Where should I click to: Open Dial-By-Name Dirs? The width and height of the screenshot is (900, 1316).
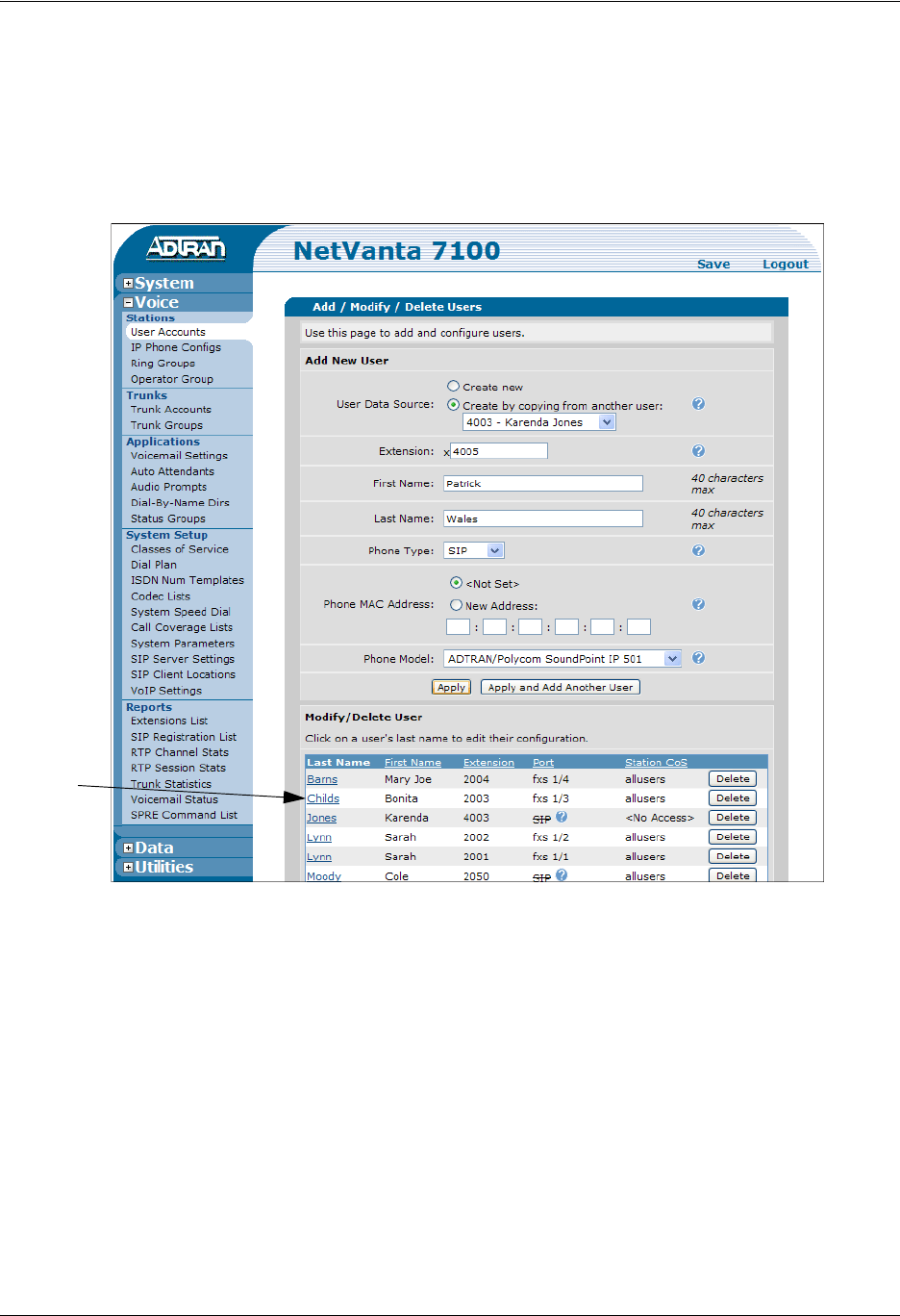click(x=180, y=502)
